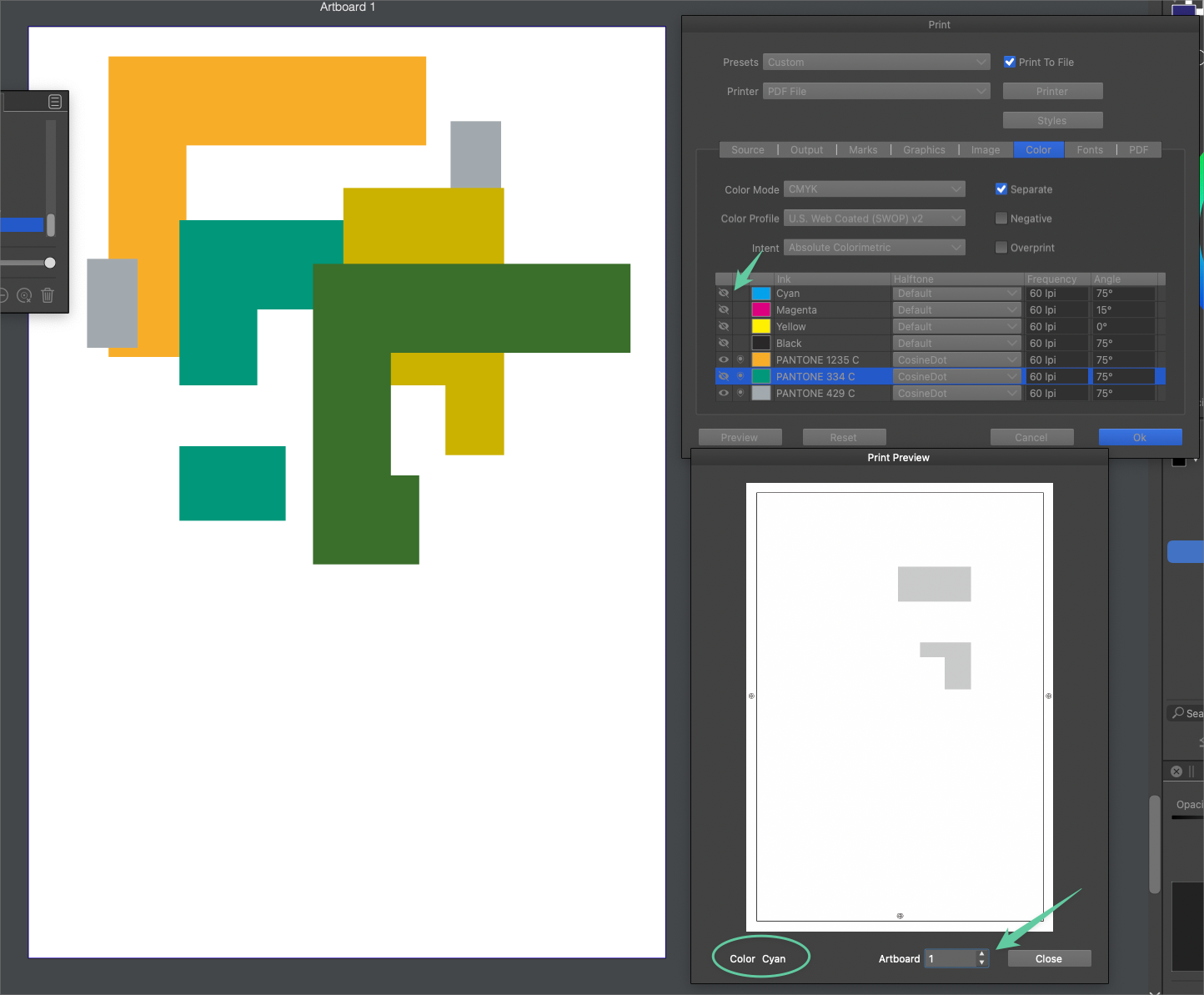The height and width of the screenshot is (995, 1204).
Task: Click the circled-target icon beside the trash
Action: tap(24, 295)
